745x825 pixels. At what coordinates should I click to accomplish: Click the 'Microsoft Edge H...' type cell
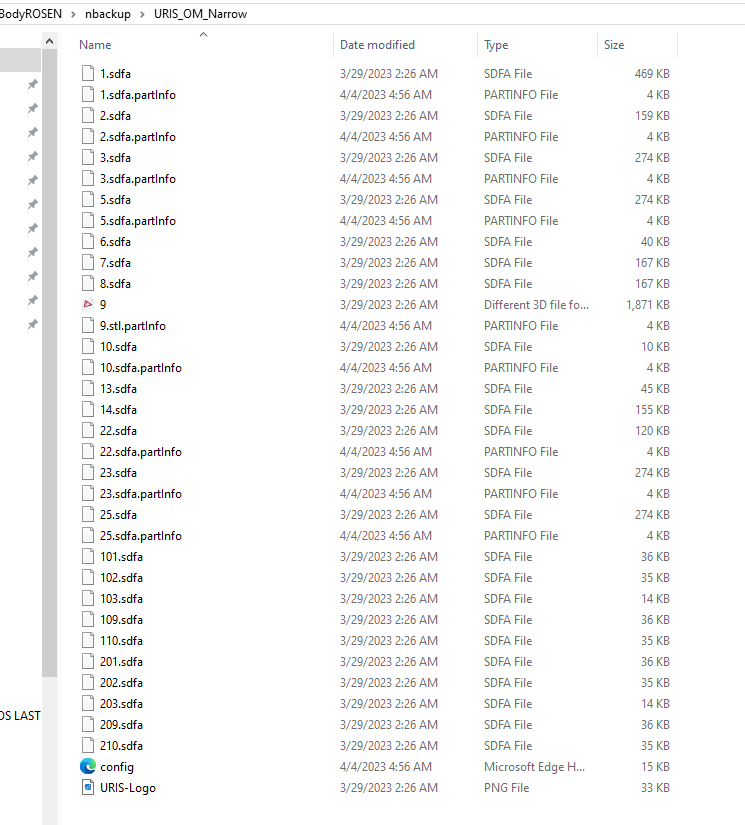click(x=535, y=767)
